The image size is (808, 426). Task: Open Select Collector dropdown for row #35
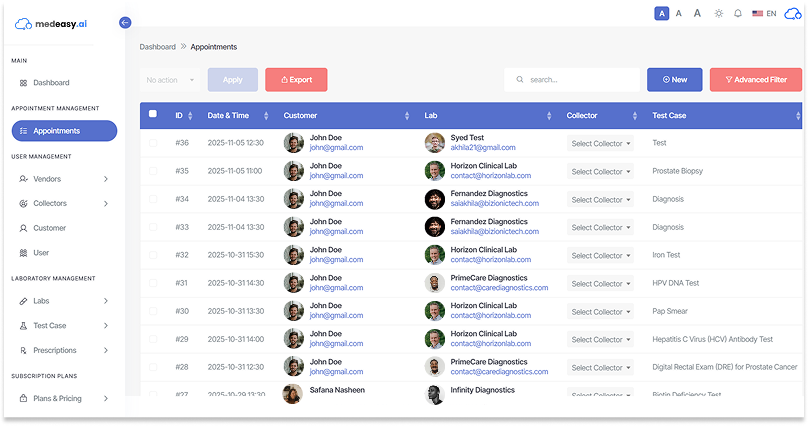click(x=601, y=172)
